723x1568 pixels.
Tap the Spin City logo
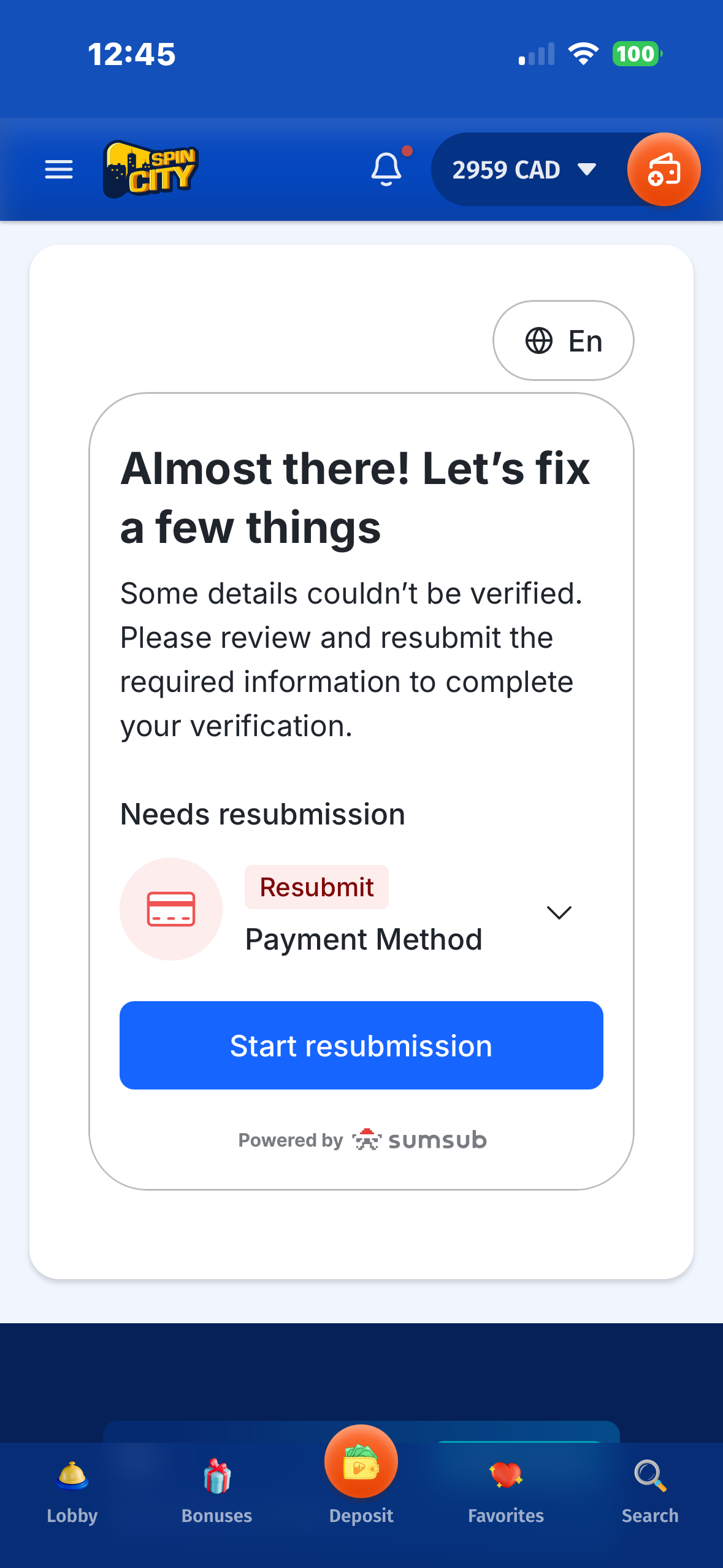(x=150, y=169)
